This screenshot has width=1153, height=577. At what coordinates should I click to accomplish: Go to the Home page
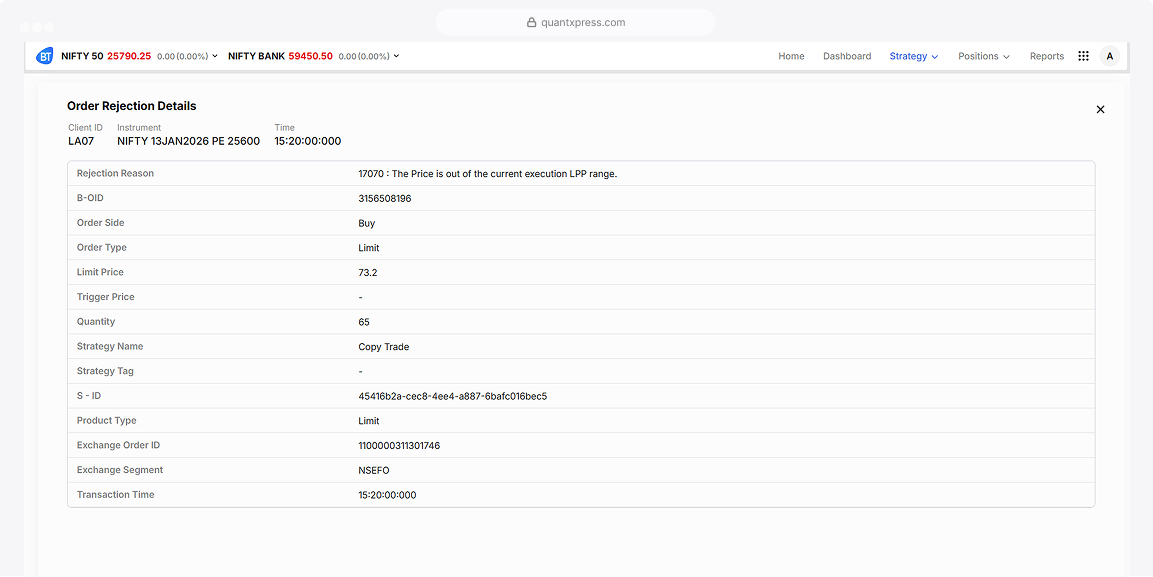coord(791,56)
